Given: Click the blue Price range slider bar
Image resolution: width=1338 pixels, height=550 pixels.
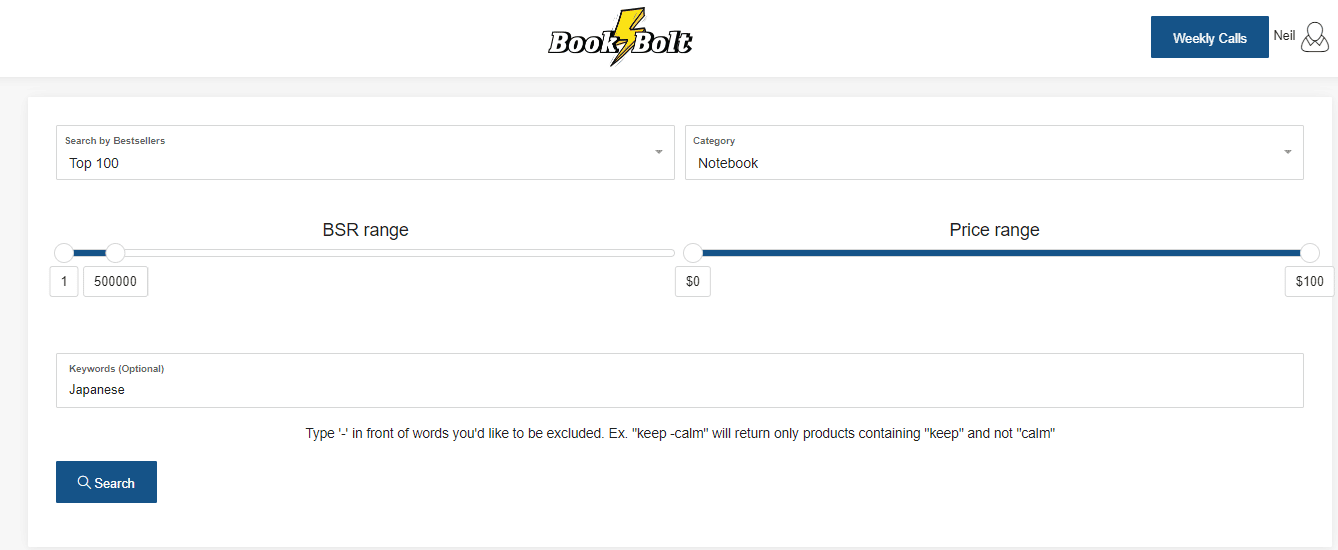Looking at the screenshot, I should [x=1001, y=253].
